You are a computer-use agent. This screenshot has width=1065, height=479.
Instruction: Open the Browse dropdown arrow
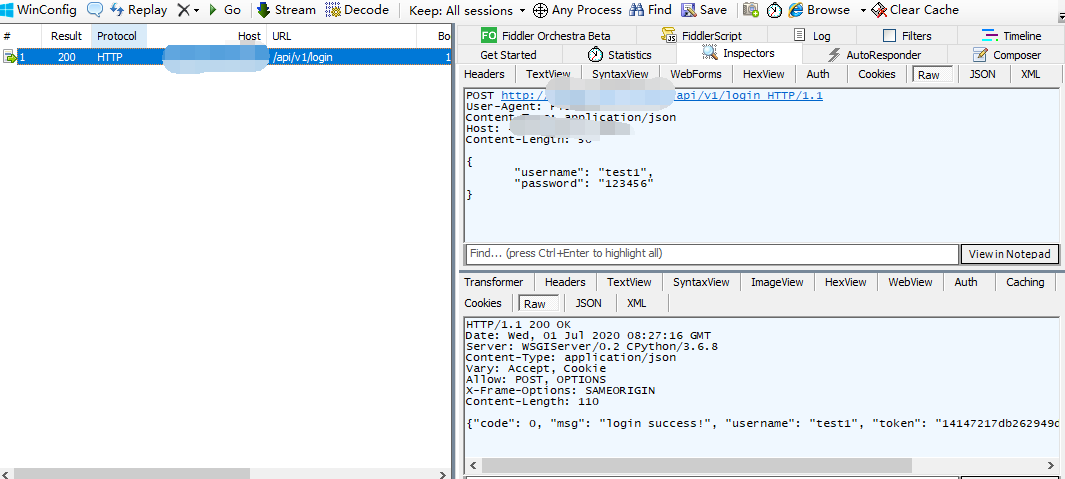pos(862,10)
